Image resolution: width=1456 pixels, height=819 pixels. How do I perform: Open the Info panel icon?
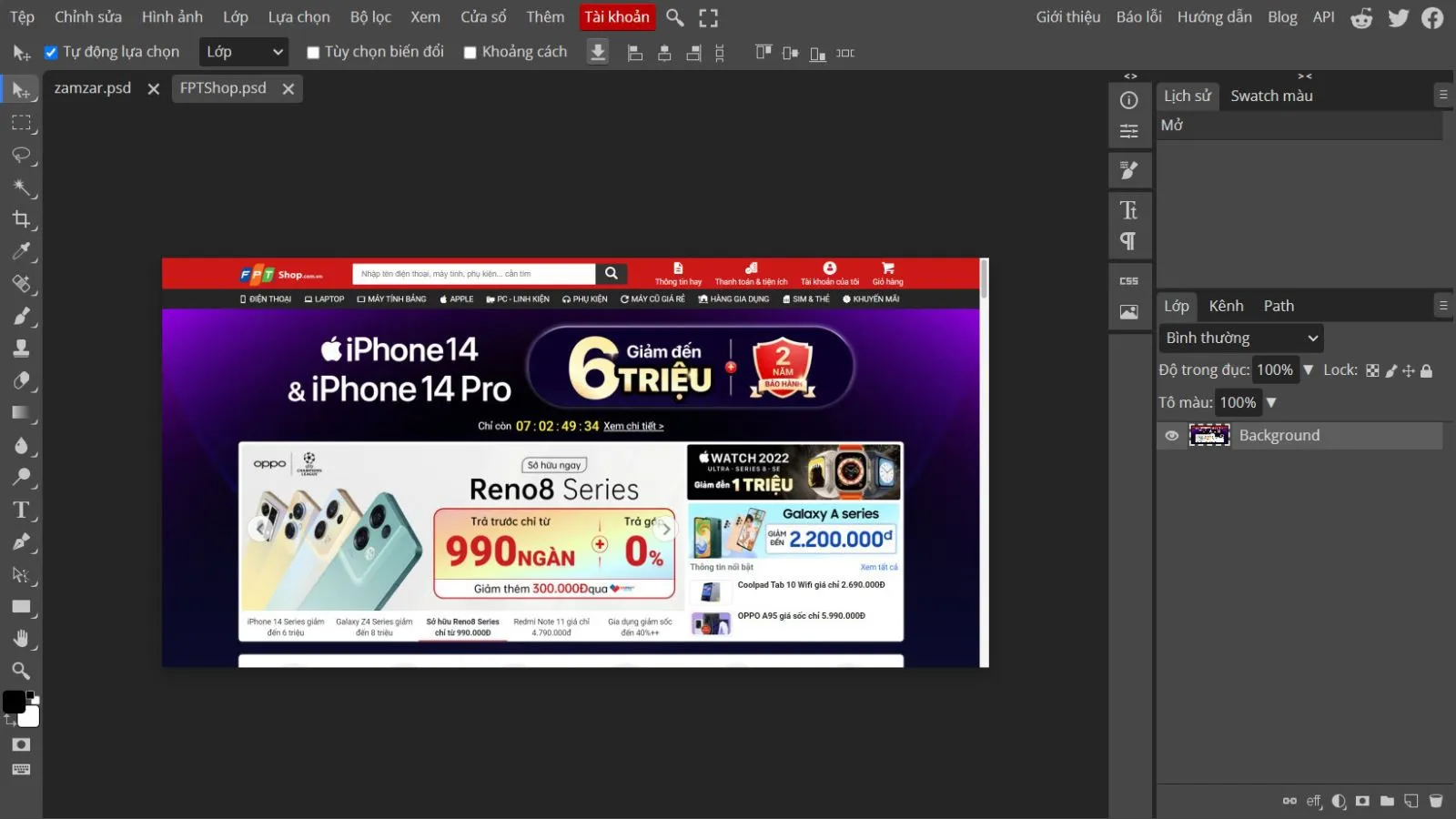point(1129,100)
